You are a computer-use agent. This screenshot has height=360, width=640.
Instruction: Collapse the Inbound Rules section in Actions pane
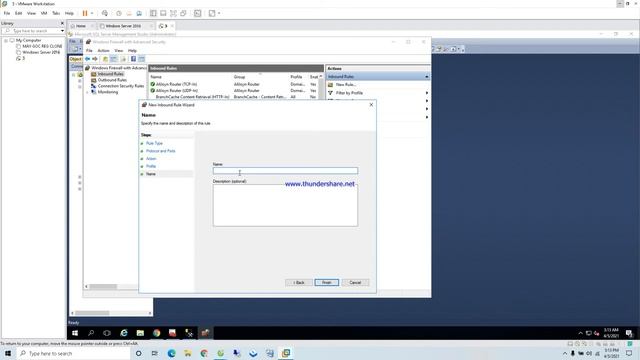pos(427,77)
